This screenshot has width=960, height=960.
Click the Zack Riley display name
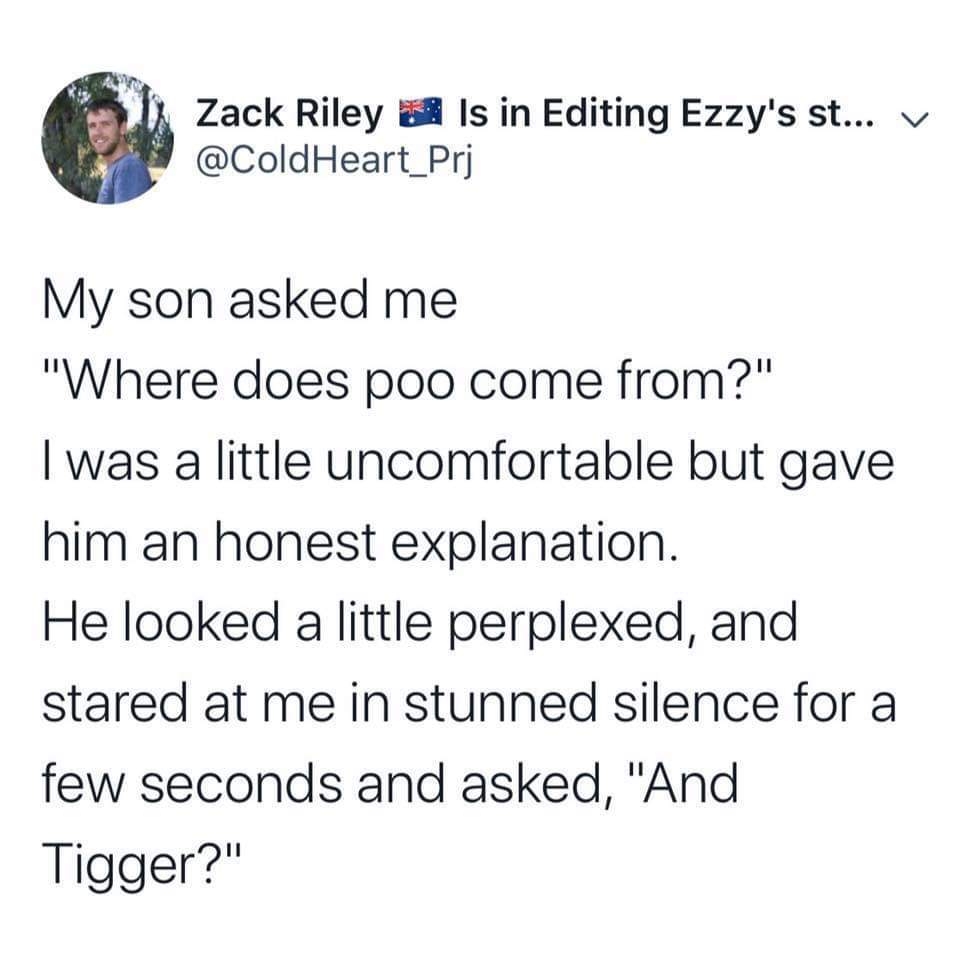point(289,116)
